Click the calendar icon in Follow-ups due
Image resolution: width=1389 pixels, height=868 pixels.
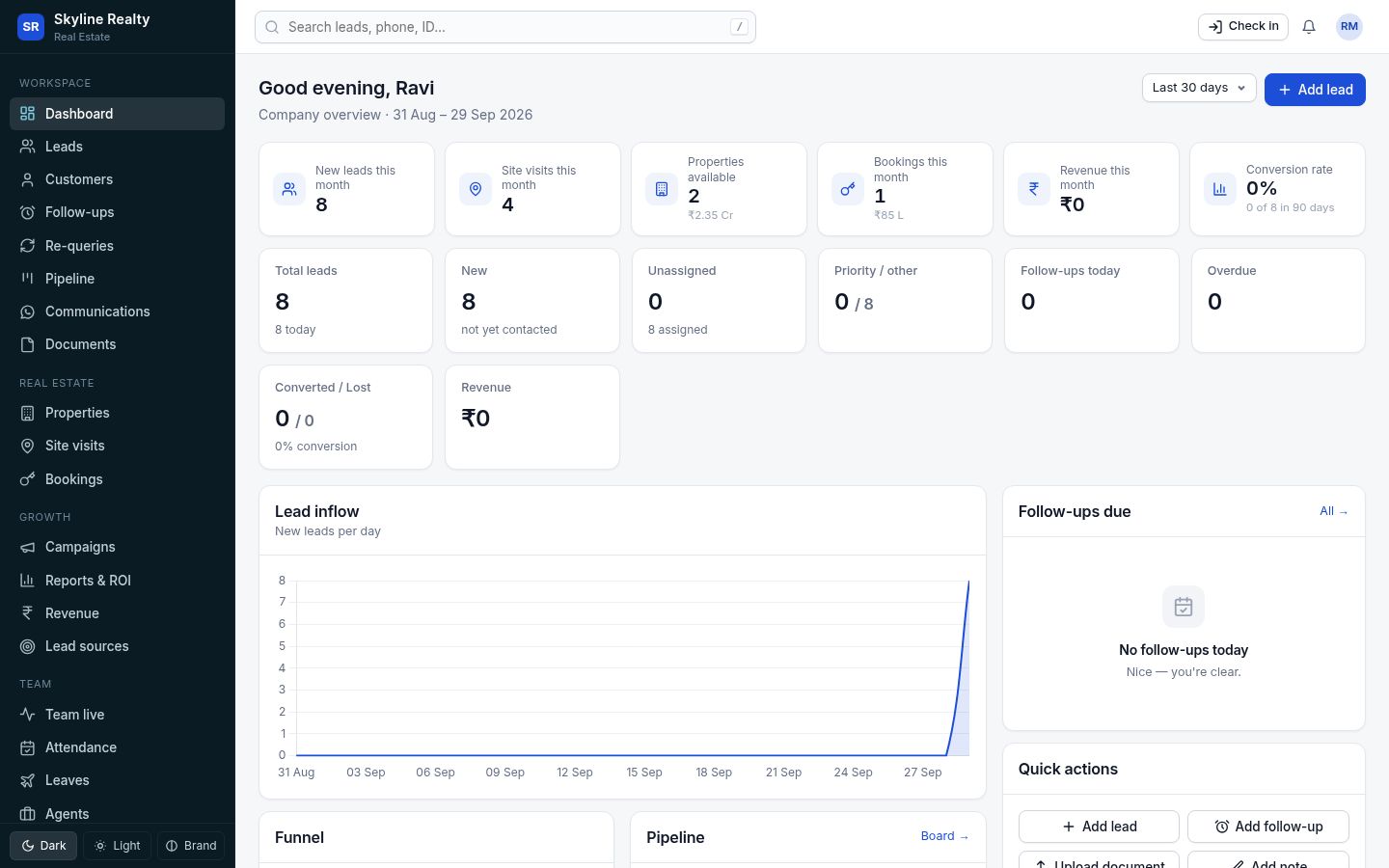pos(1184,607)
